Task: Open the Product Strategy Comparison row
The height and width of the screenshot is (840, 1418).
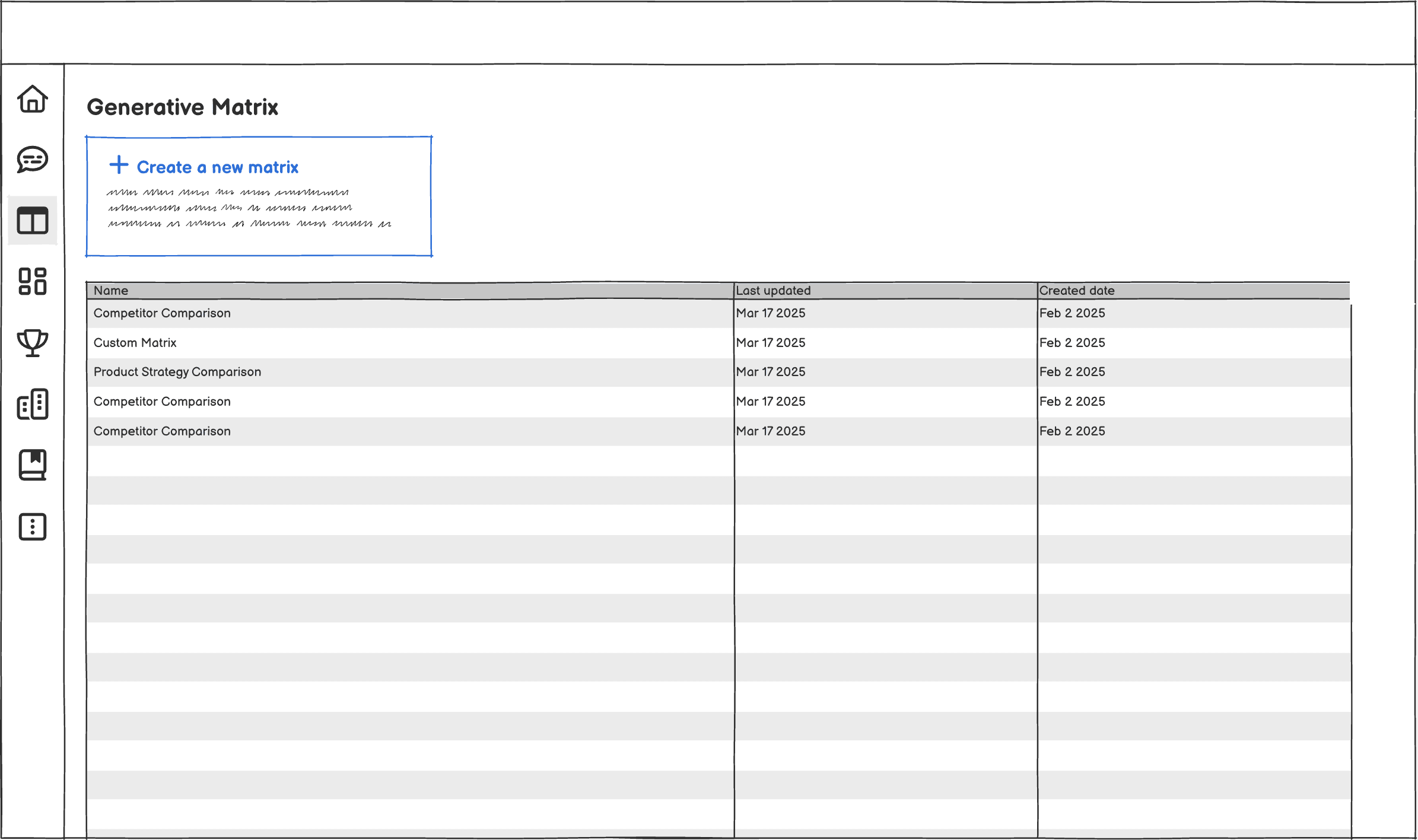Action: [177, 372]
